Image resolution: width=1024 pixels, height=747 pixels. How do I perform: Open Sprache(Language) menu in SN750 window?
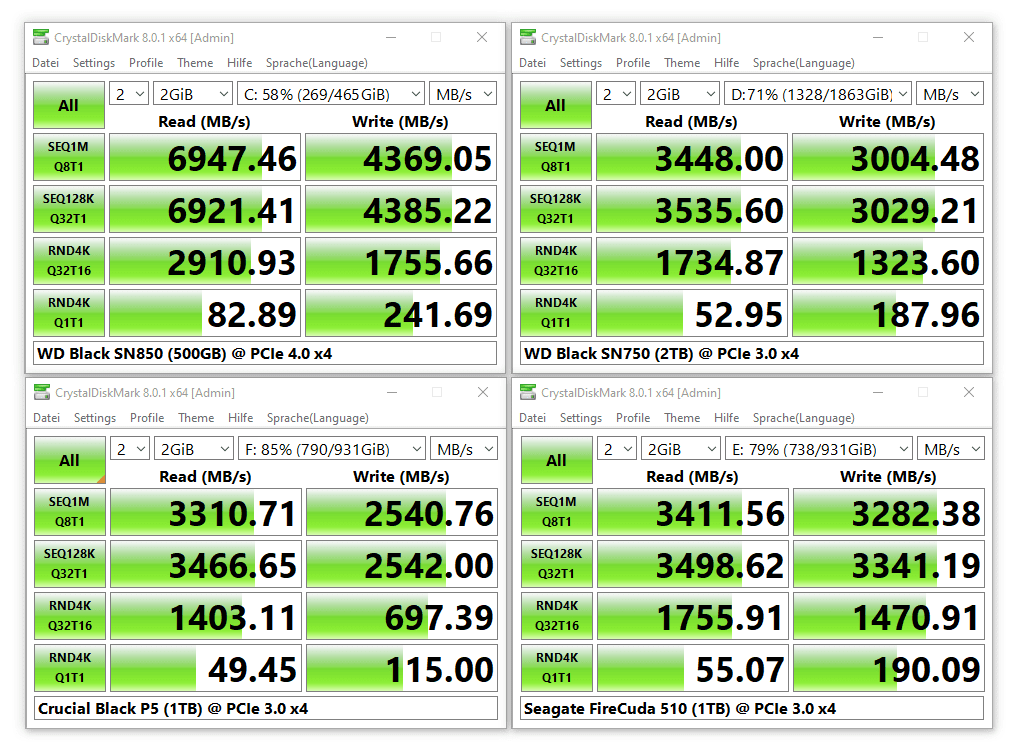803,63
